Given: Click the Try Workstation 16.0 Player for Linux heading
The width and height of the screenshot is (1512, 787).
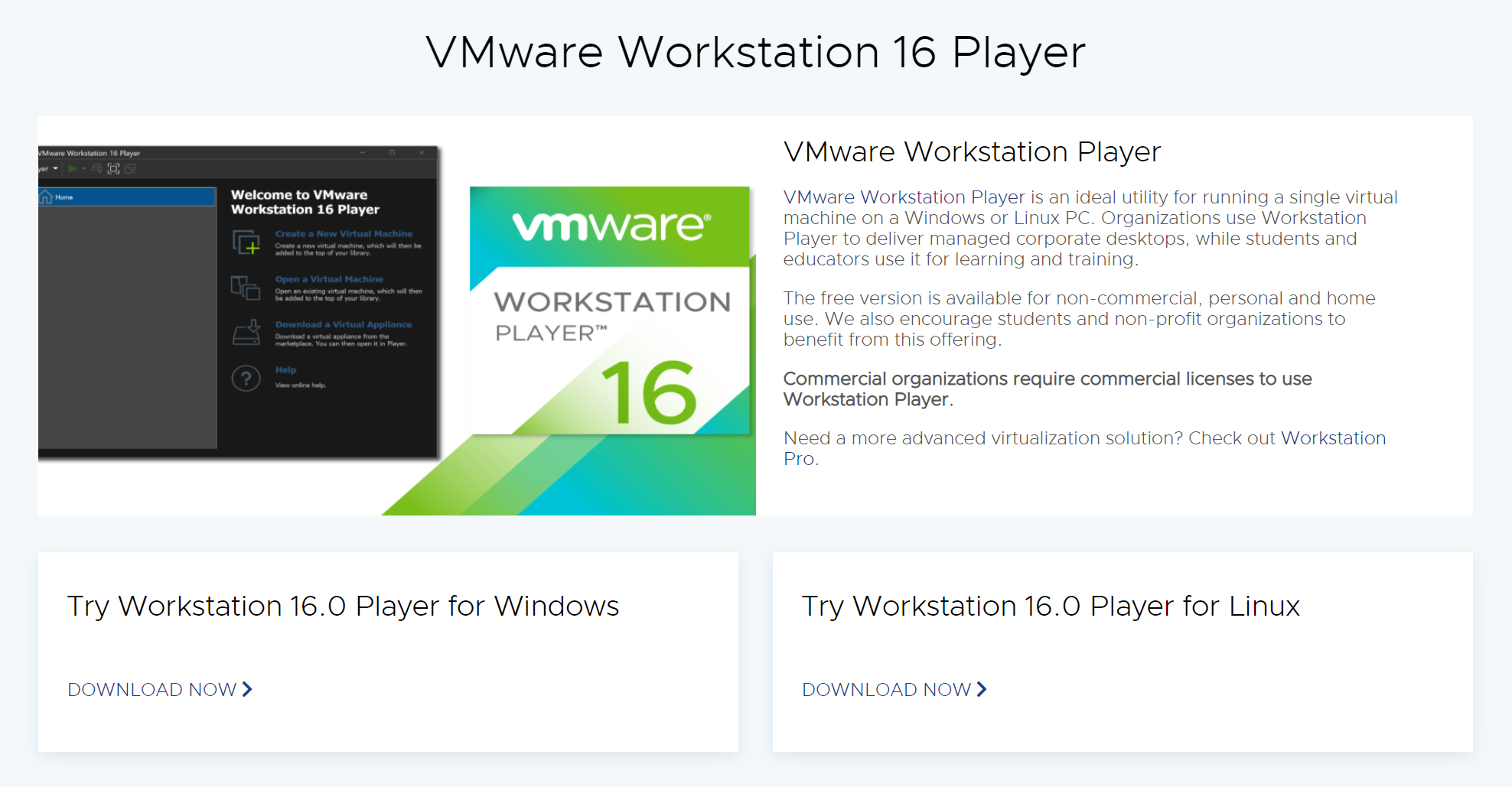Looking at the screenshot, I should [x=1051, y=606].
